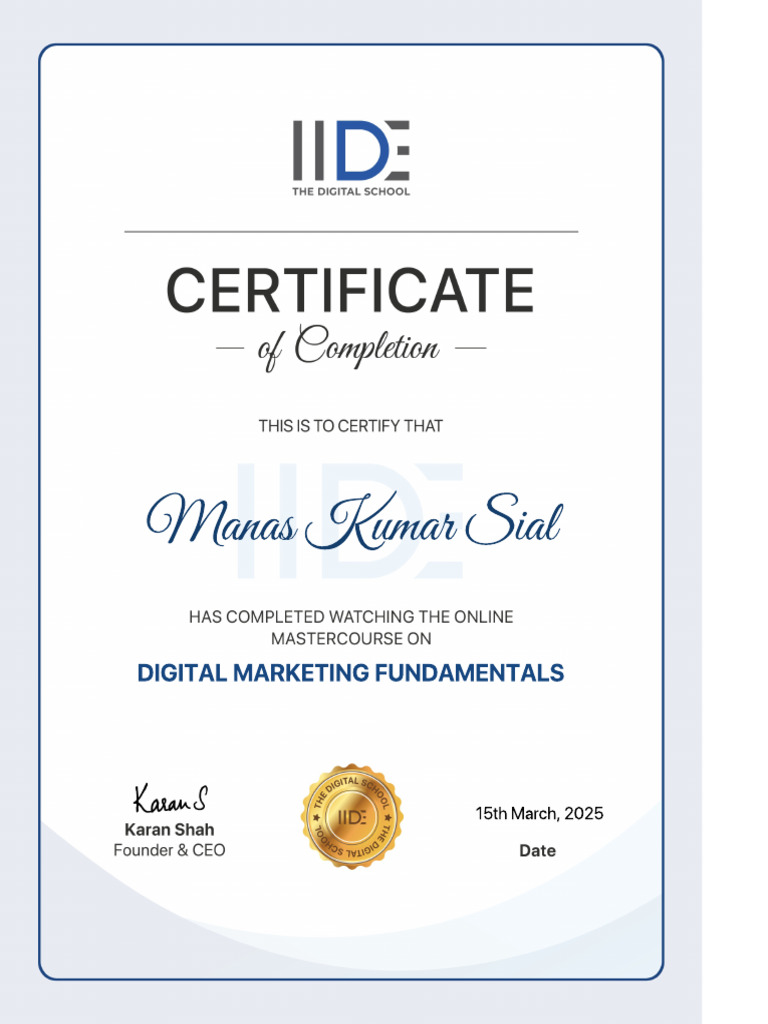The height and width of the screenshot is (1024, 768).
Task: Click 'THE DIGITAL SCHOOL' text under logo
Action: point(351,191)
